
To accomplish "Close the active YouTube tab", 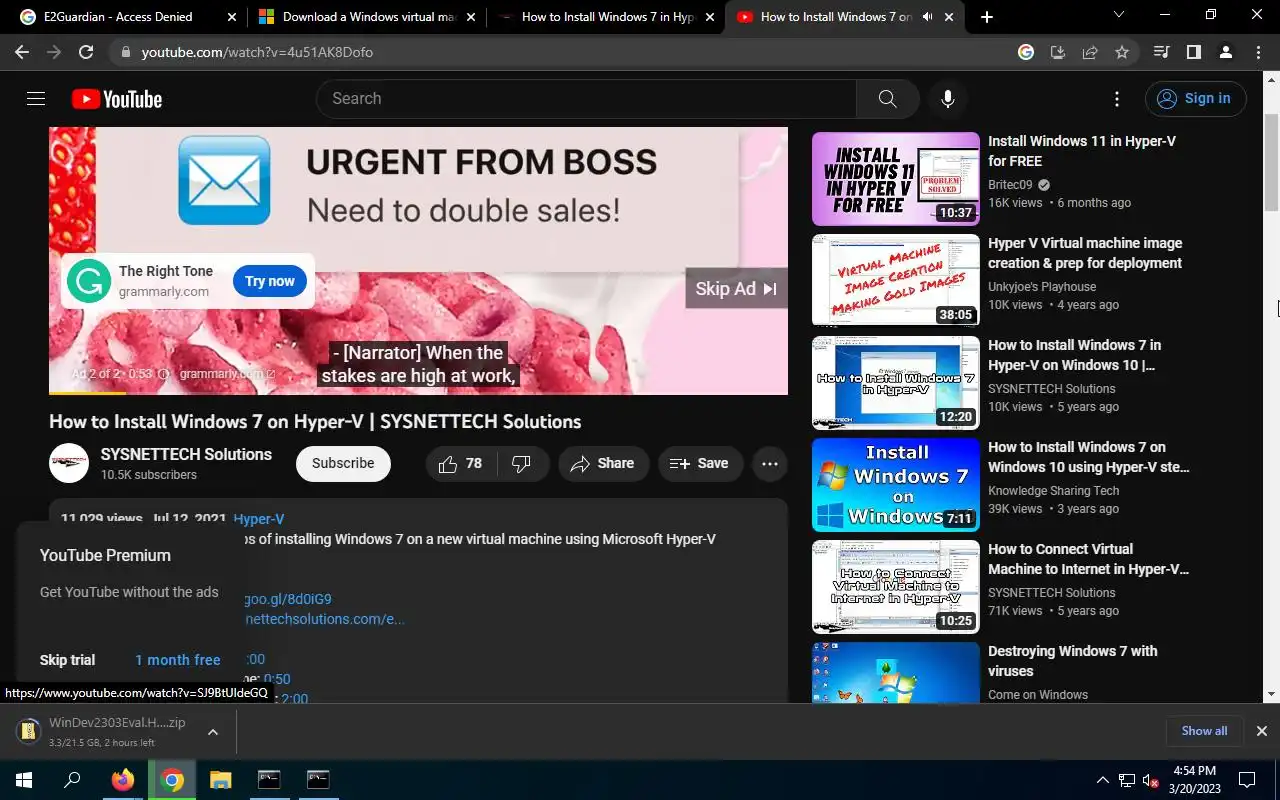I will 948,17.
